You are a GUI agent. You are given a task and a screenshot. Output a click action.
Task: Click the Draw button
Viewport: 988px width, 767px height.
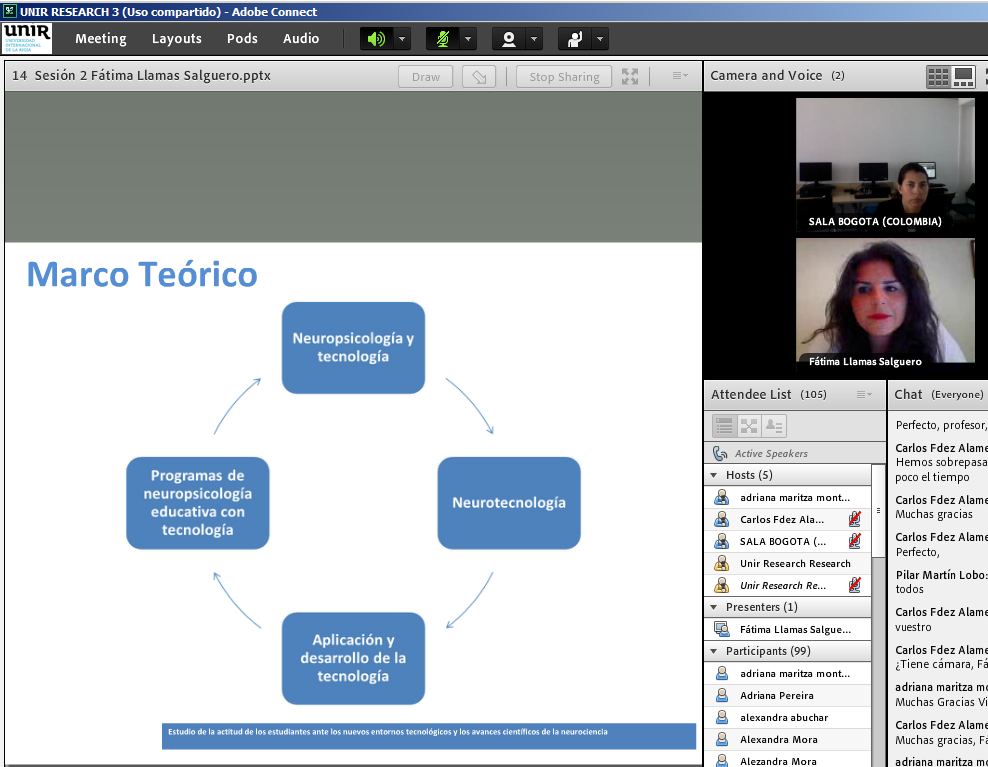(425, 77)
